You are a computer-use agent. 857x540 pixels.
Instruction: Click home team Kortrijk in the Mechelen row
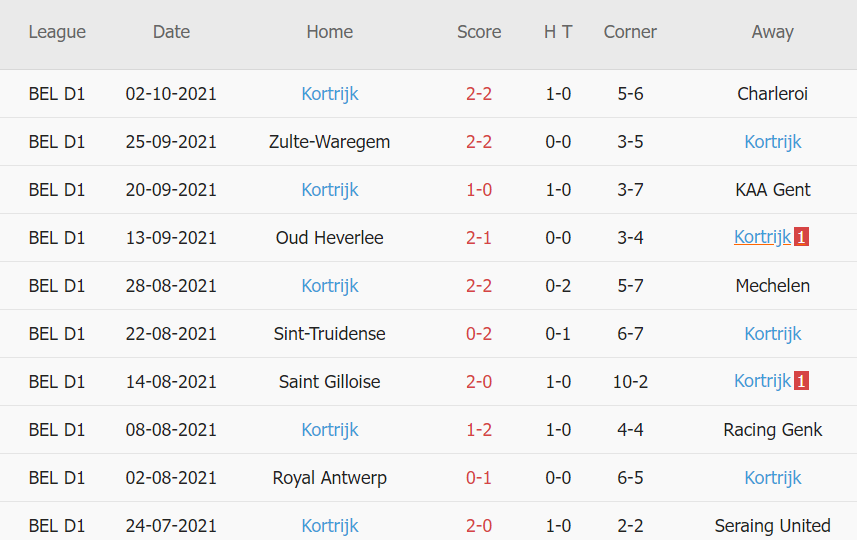pos(330,286)
